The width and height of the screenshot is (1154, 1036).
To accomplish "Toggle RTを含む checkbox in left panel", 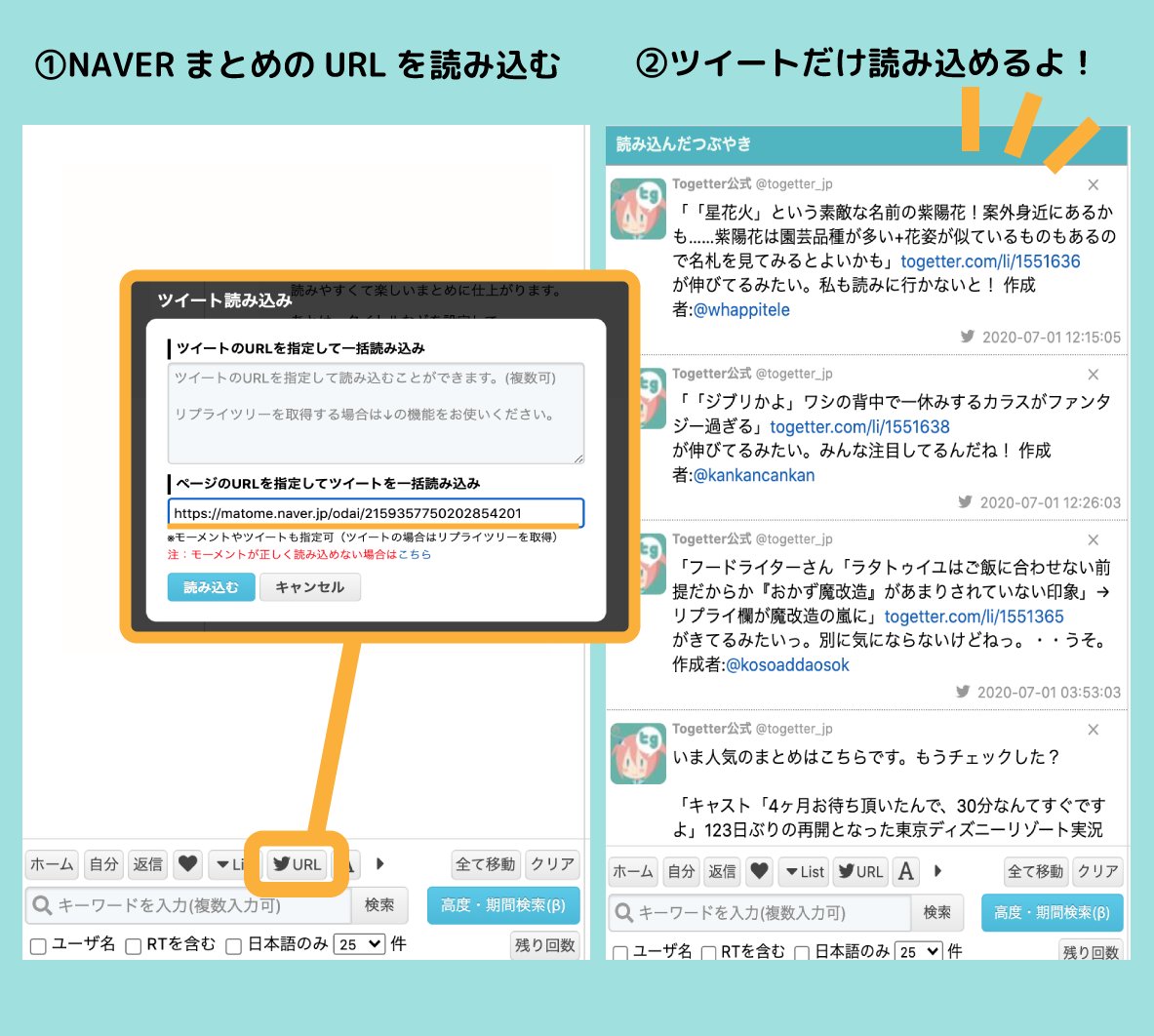I will 134,946.
